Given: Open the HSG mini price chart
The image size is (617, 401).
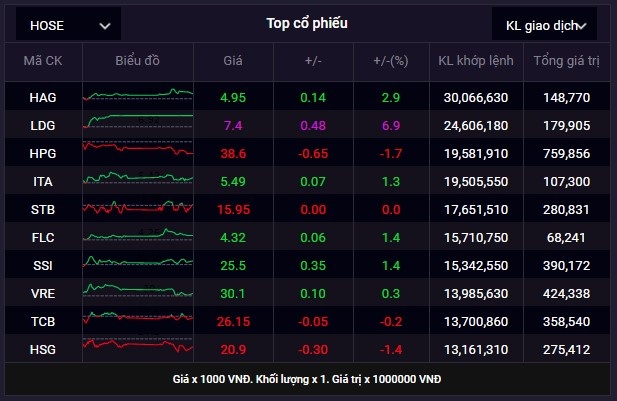Looking at the screenshot, I should pyautogui.click(x=138, y=348).
